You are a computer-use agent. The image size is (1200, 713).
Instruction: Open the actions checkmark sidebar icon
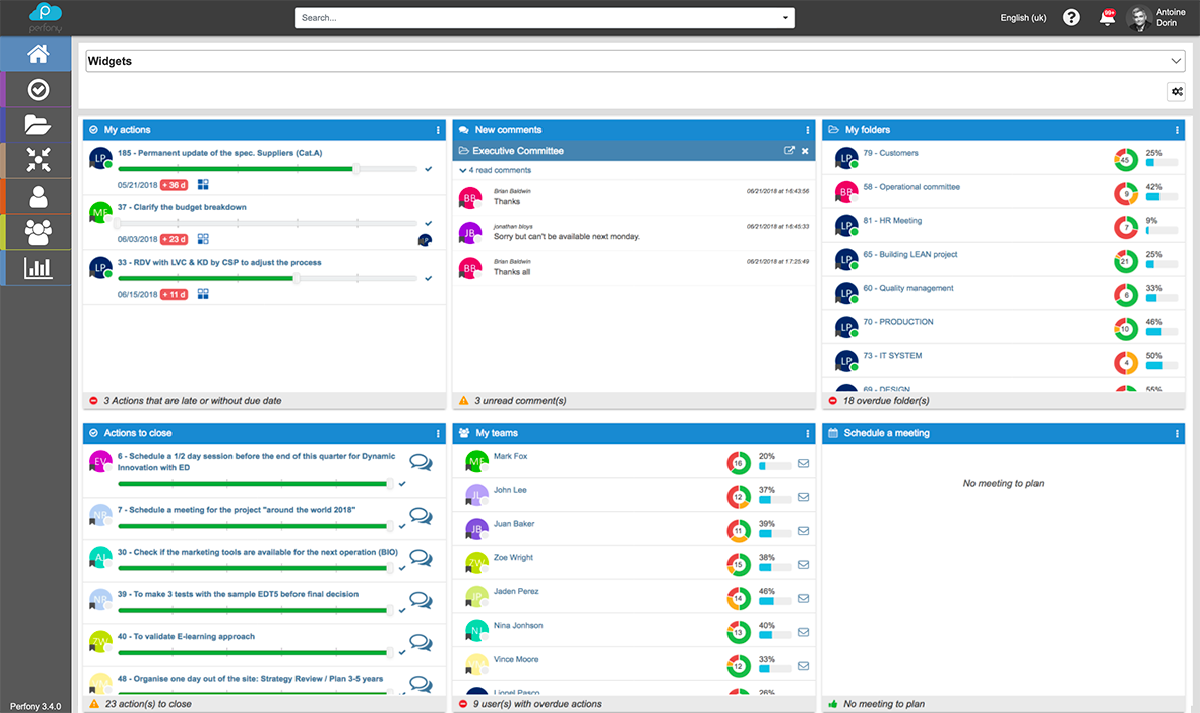point(37,90)
